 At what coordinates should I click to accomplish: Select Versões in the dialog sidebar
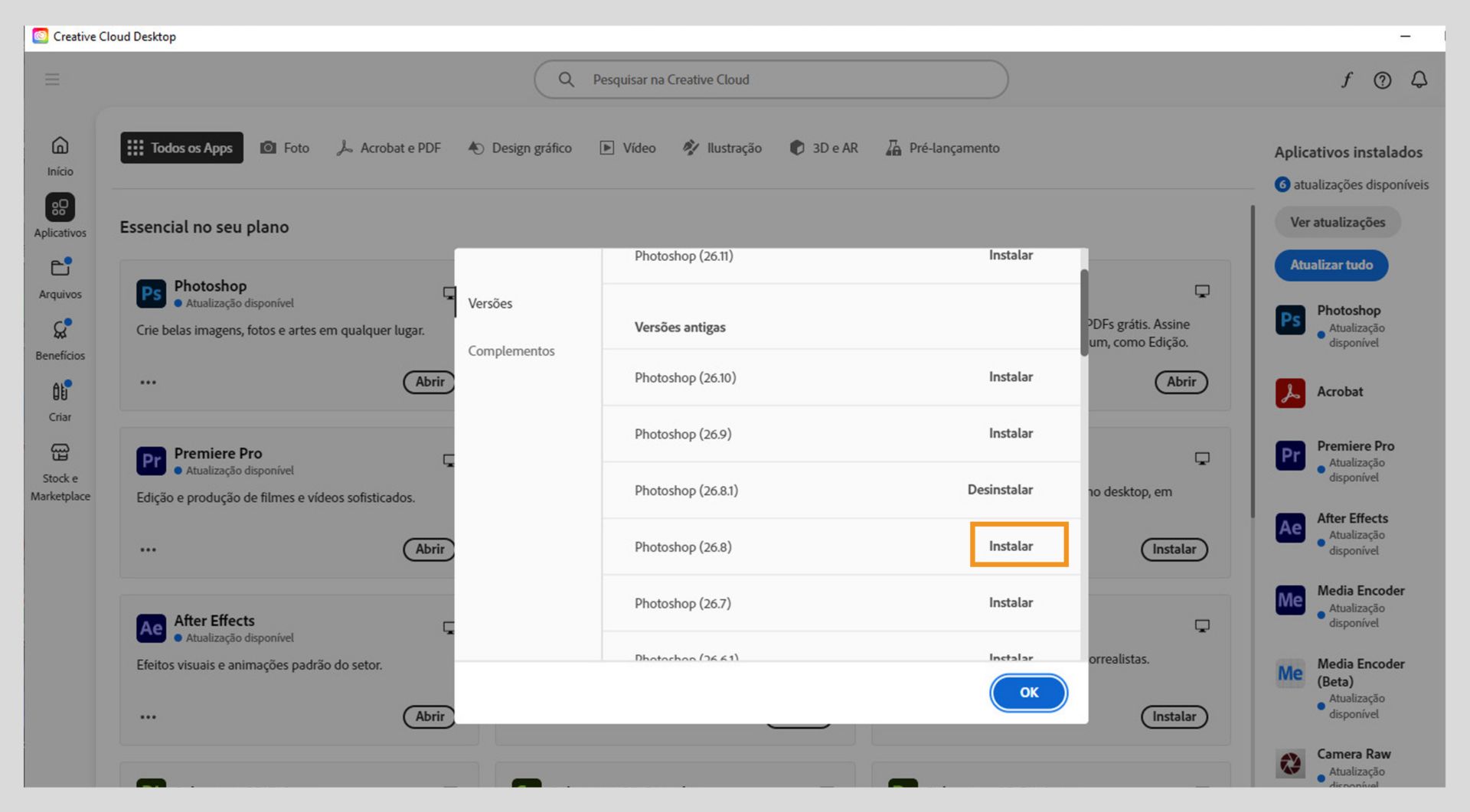tap(490, 304)
